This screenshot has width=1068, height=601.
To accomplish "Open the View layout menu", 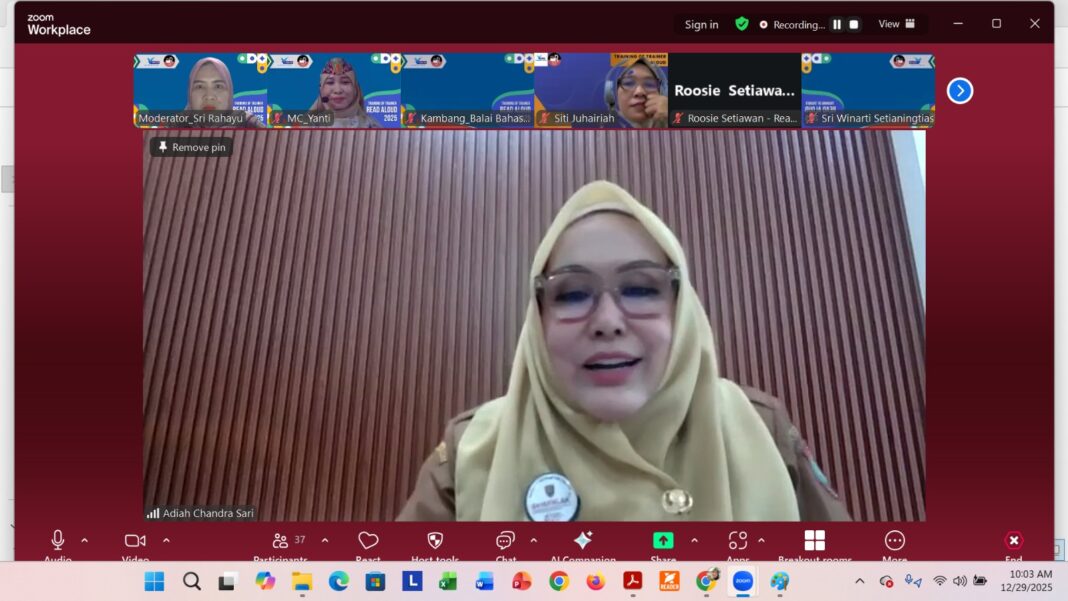I will (896, 24).
